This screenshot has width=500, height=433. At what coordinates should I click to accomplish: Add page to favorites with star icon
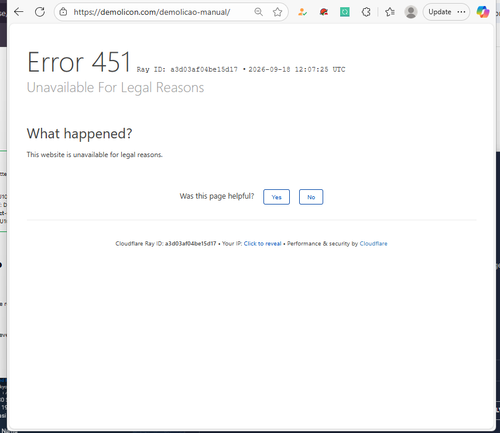pyautogui.click(x=277, y=12)
